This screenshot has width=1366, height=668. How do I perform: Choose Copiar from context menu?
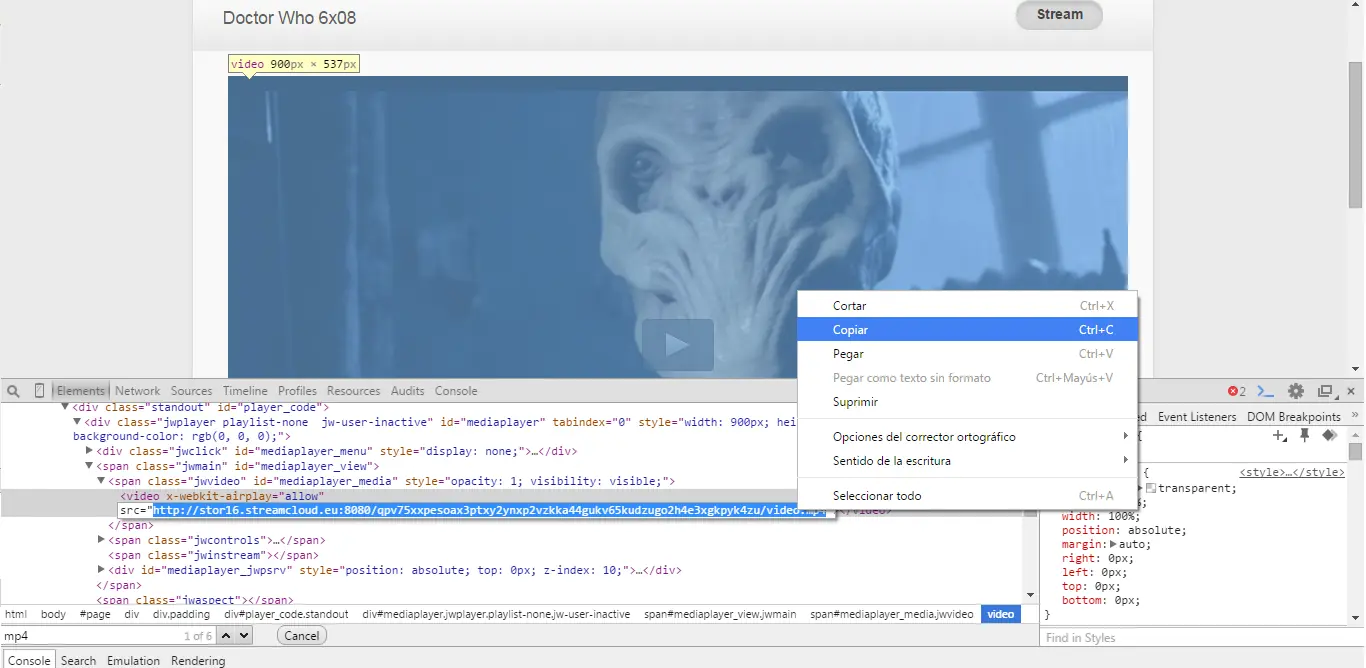pyautogui.click(x=967, y=330)
